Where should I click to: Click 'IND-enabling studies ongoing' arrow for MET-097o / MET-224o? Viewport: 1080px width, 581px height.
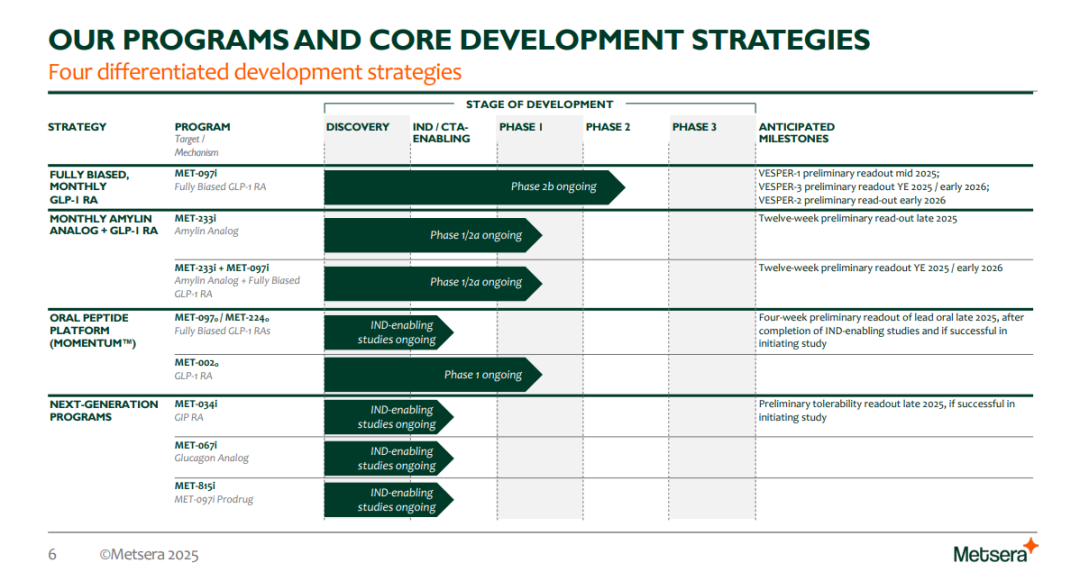pyautogui.click(x=389, y=332)
